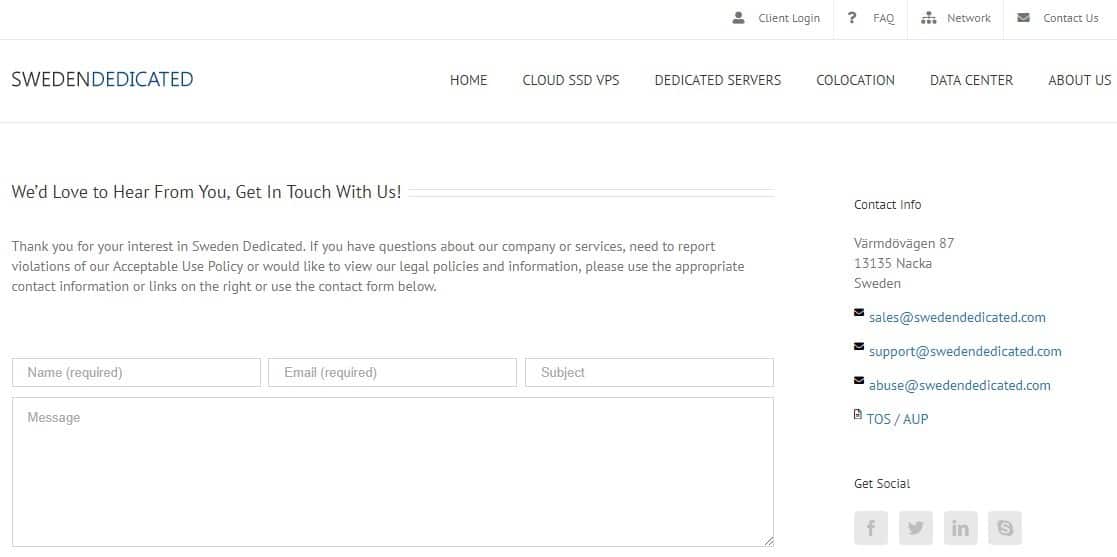This screenshot has width=1117, height=557.
Task: Open the Facebook social icon
Action: click(x=871, y=528)
